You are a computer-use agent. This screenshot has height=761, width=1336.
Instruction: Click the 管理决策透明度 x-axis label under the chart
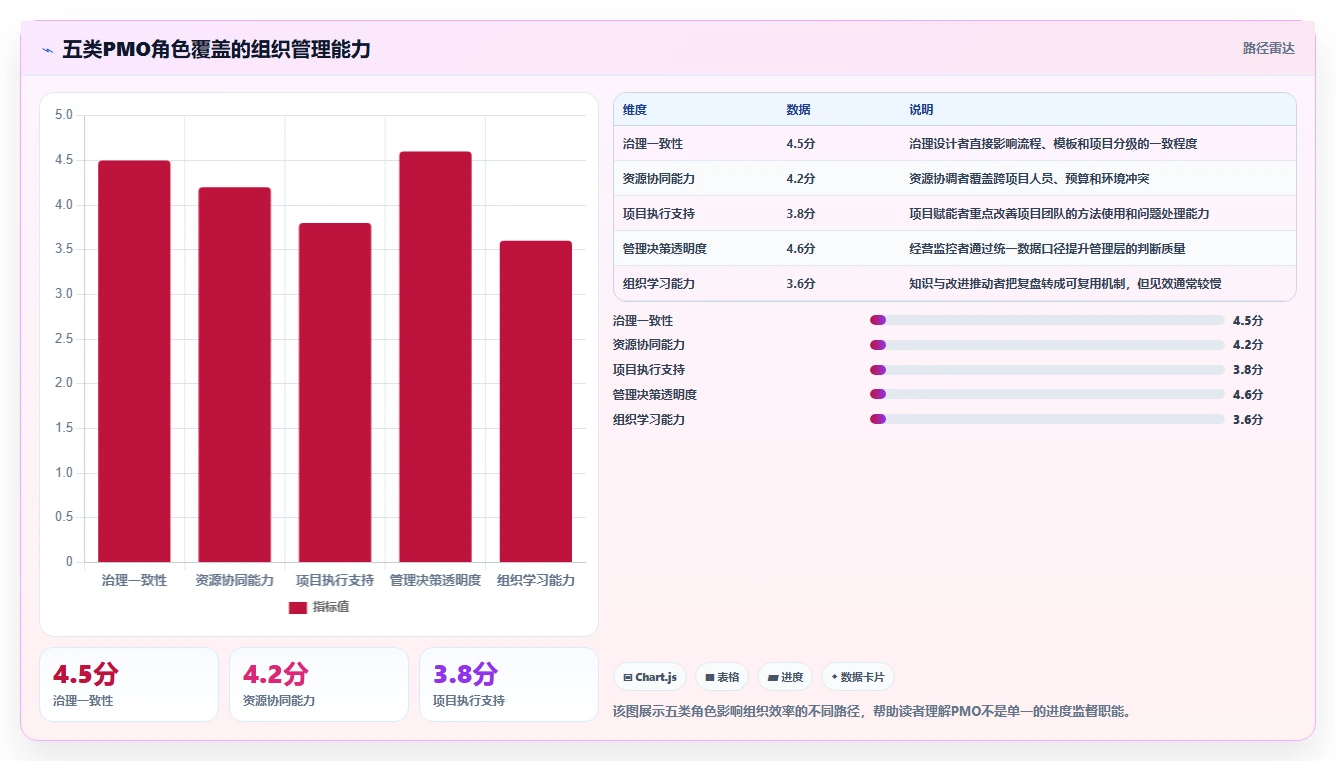click(x=435, y=580)
